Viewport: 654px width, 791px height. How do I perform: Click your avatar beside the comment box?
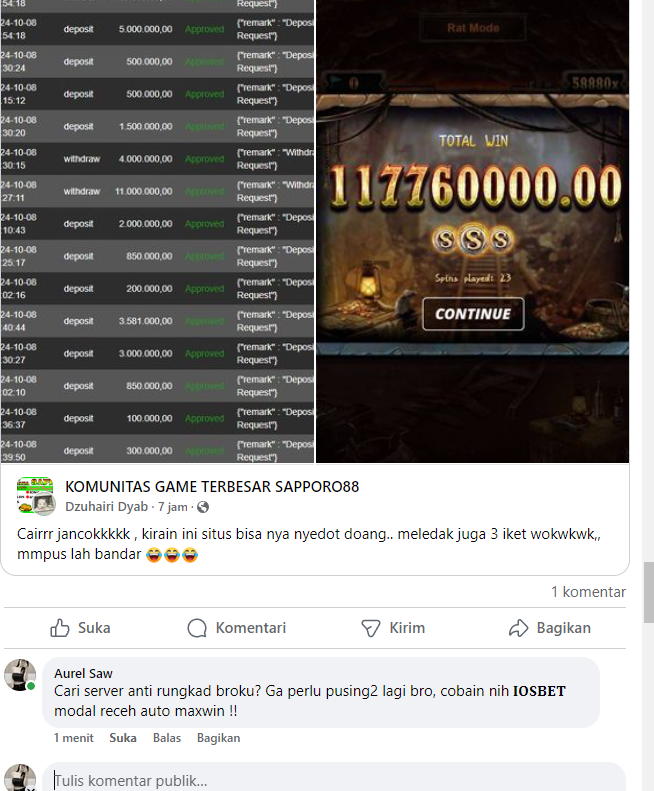(x=20, y=778)
